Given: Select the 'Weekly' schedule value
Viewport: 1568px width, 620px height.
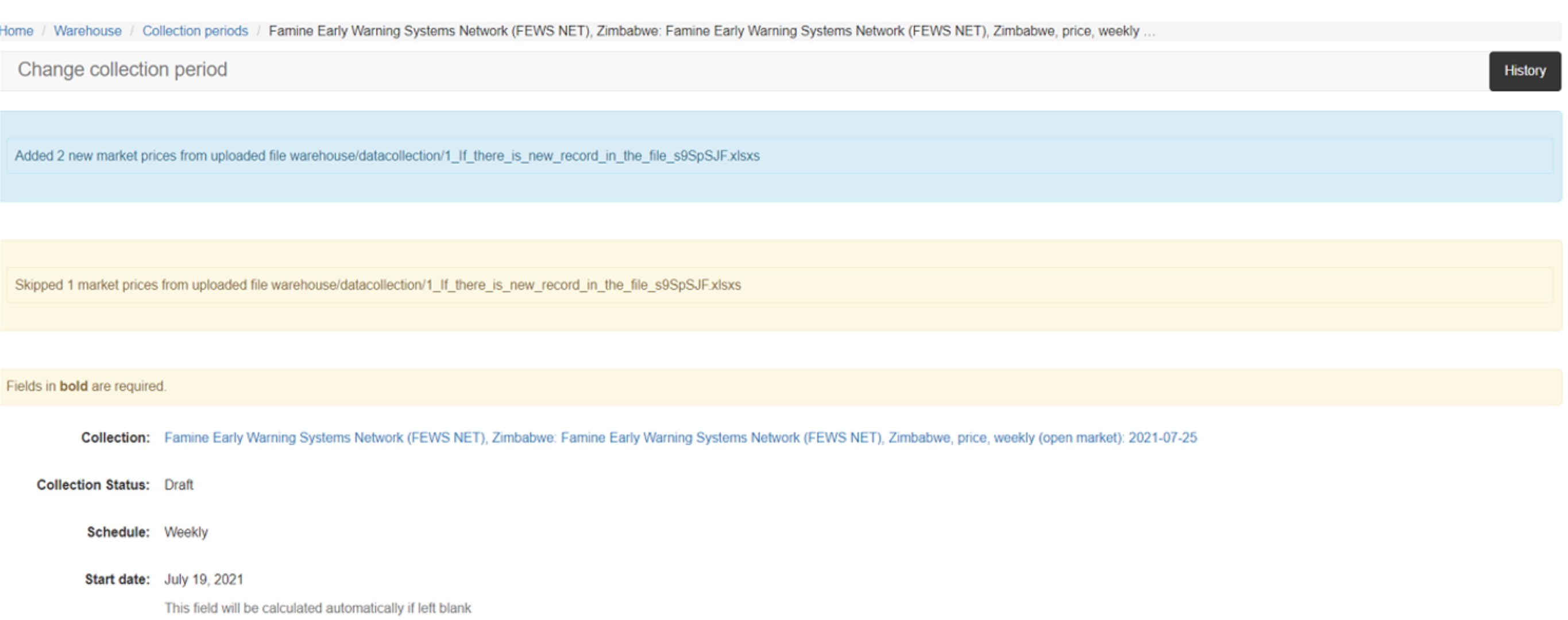Looking at the screenshot, I should coord(186,532).
